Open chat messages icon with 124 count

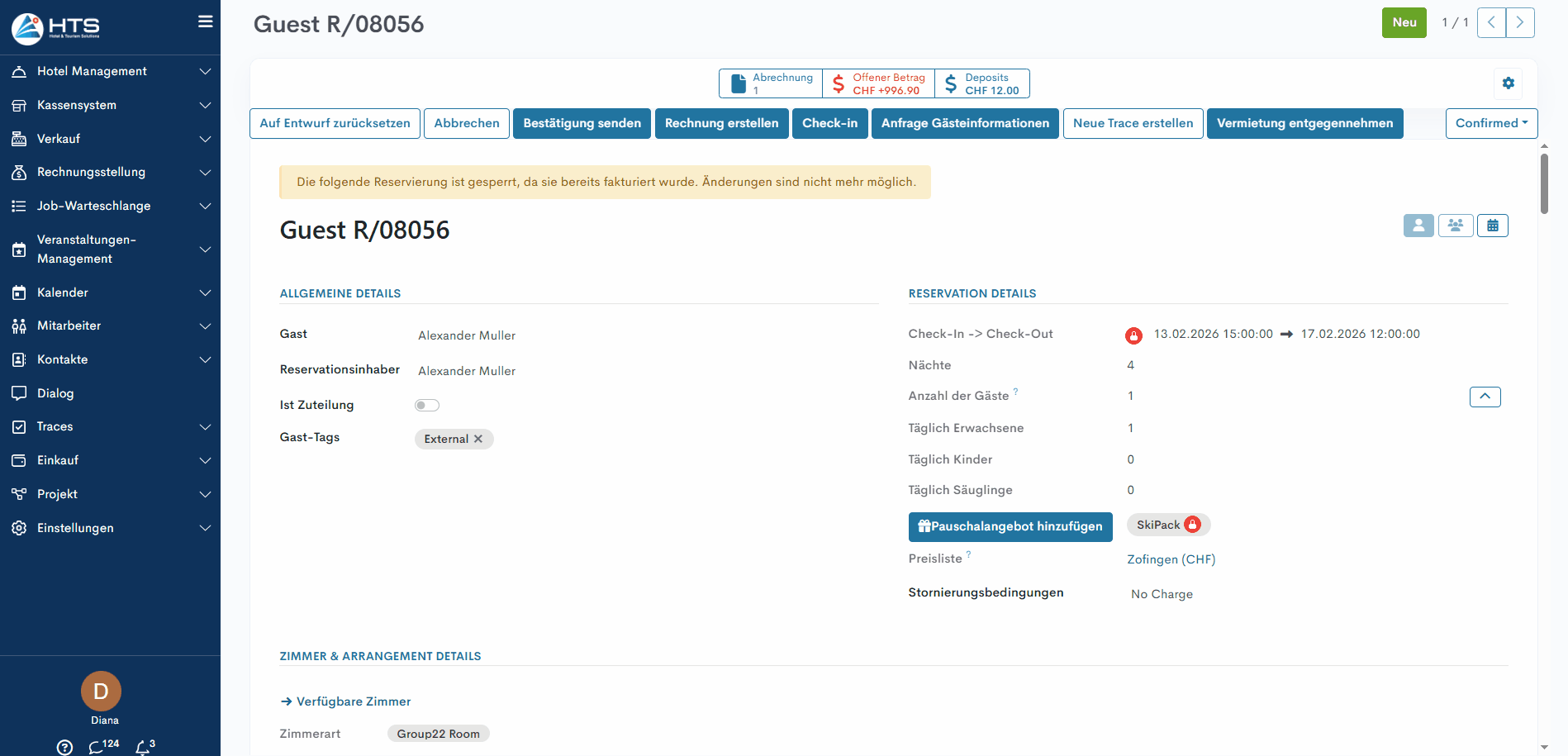(x=97, y=747)
